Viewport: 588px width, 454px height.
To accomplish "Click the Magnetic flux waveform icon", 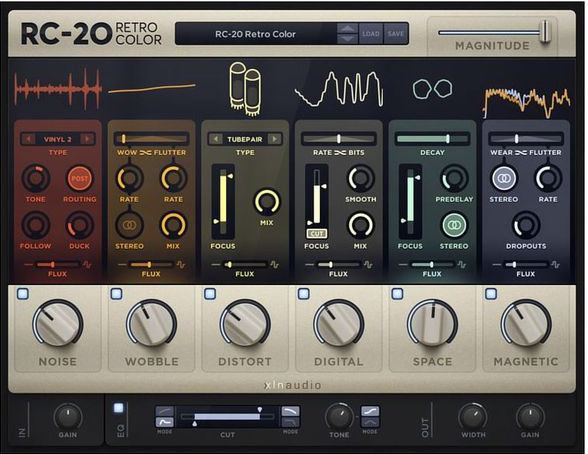I will [x=555, y=265].
